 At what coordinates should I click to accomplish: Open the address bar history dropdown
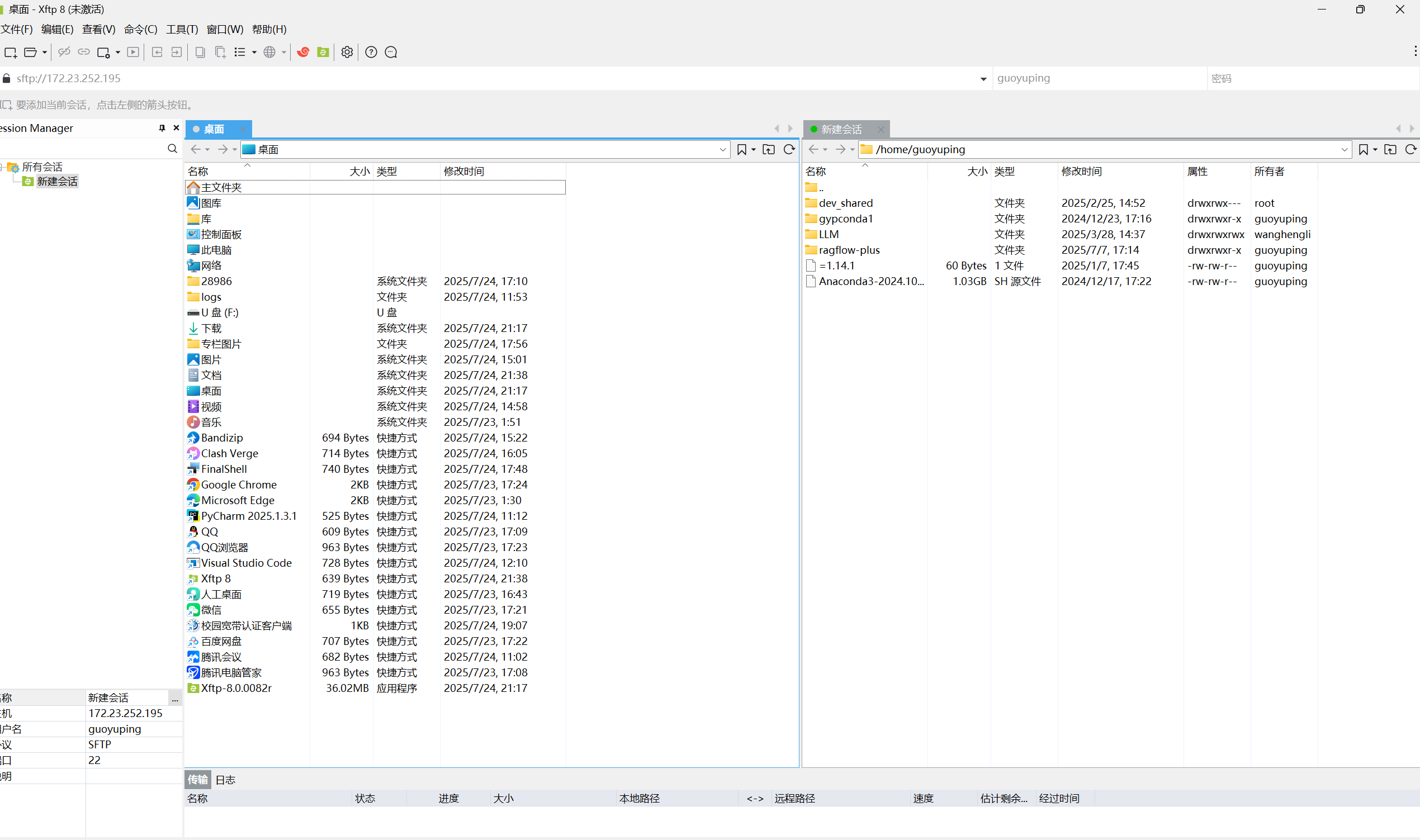click(x=983, y=79)
